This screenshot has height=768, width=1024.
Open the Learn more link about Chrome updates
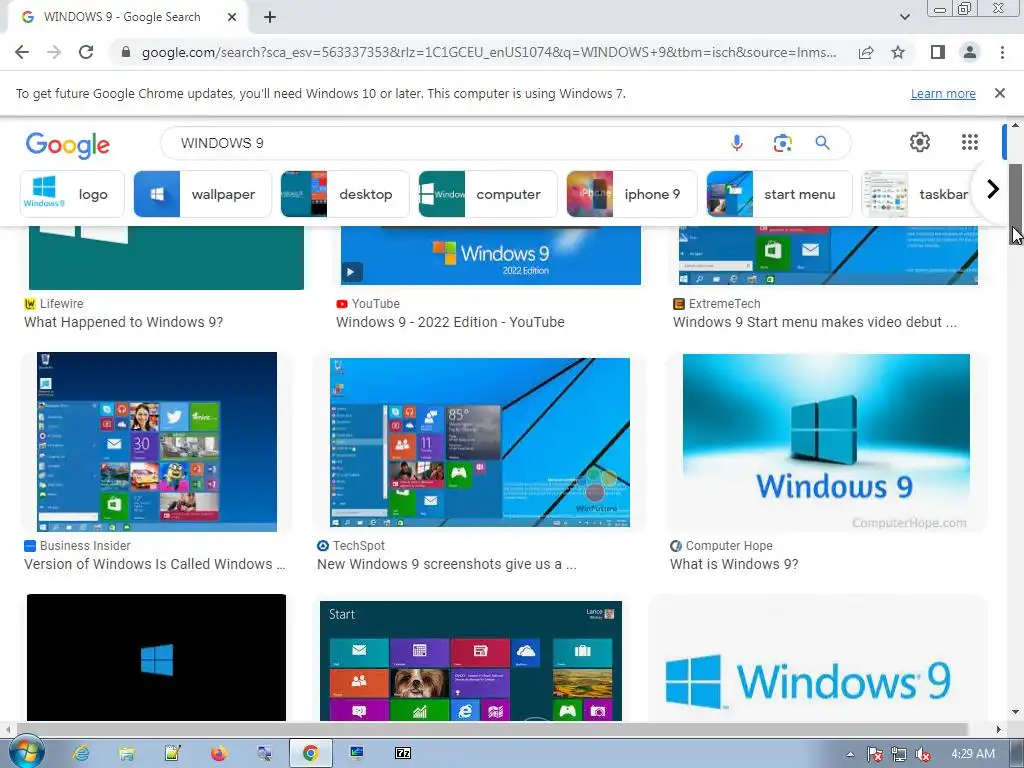tap(943, 93)
